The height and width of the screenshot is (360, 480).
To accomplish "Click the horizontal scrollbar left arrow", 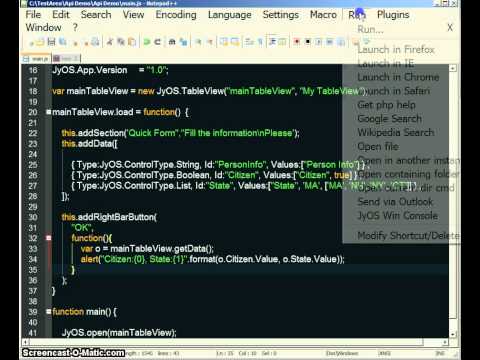I will tap(25, 342).
